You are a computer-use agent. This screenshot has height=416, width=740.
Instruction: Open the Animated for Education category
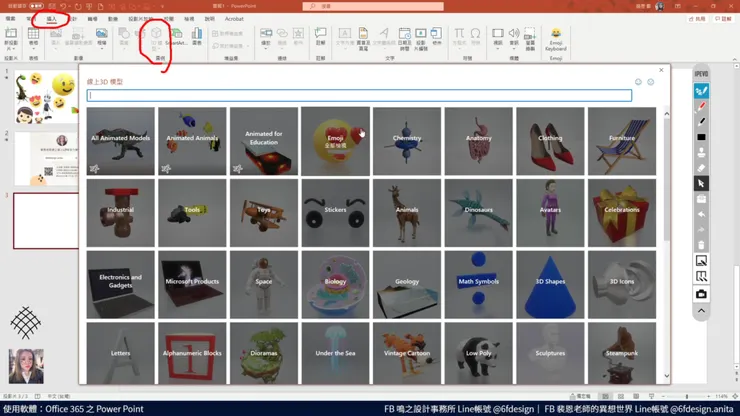[264, 141]
